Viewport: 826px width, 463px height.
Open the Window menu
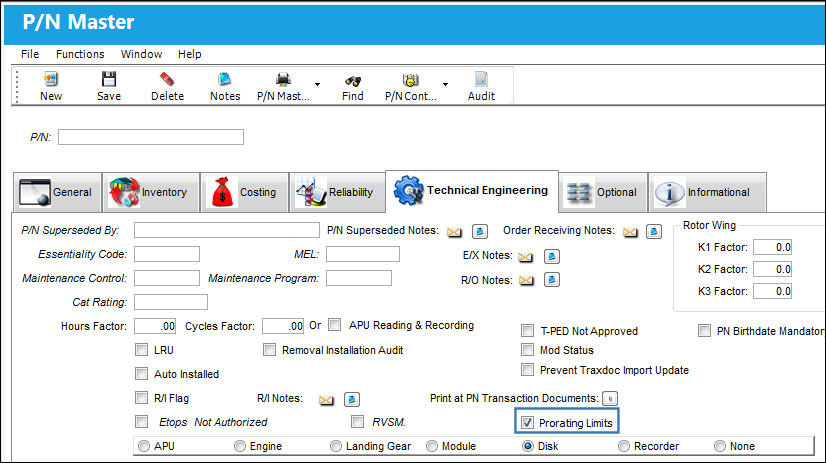[141, 54]
